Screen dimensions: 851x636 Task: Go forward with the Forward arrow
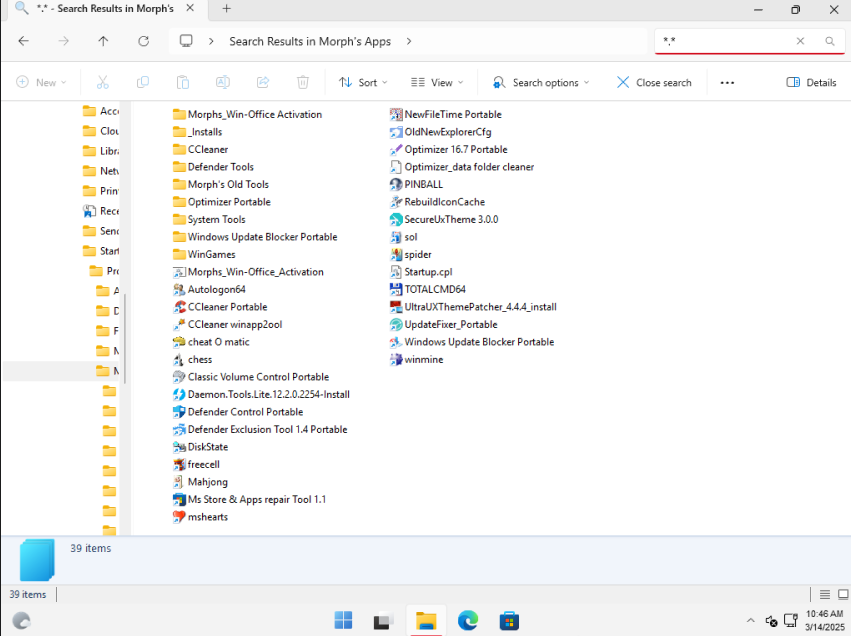click(x=63, y=41)
